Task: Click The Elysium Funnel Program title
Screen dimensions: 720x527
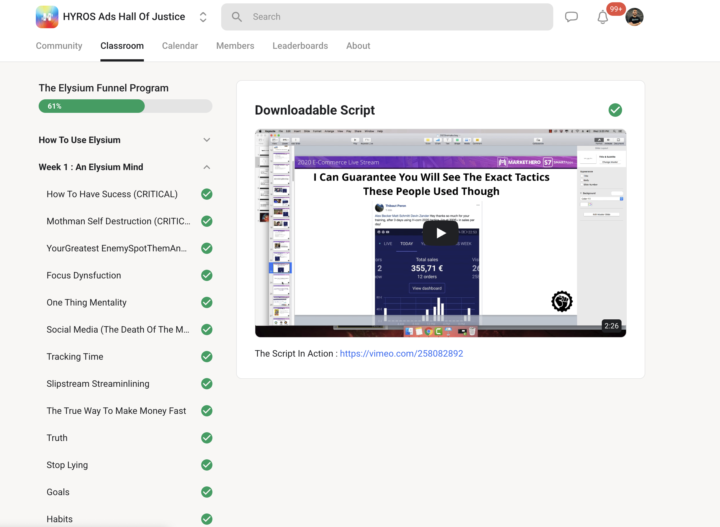Action: (103, 88)
